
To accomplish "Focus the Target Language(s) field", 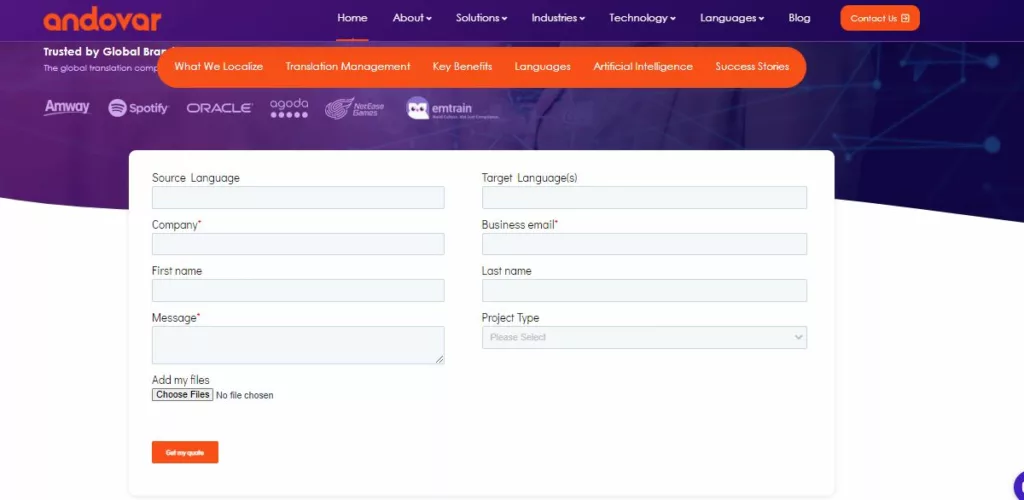I will pyautogui.click(x=645, y=198).
